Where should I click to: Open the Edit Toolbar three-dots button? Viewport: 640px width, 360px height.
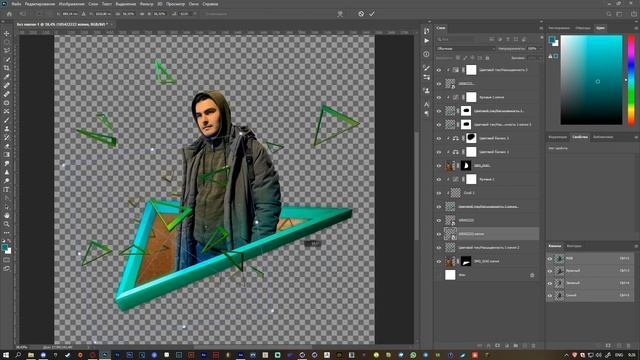pos(7,233)
